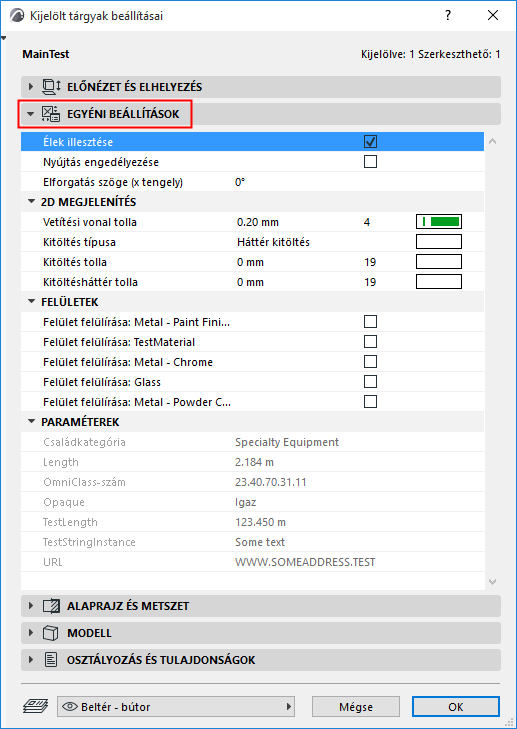Click the ArchiCAD logo in title bar
This screenshot has height=729, width=517.
tap(17, 15)
